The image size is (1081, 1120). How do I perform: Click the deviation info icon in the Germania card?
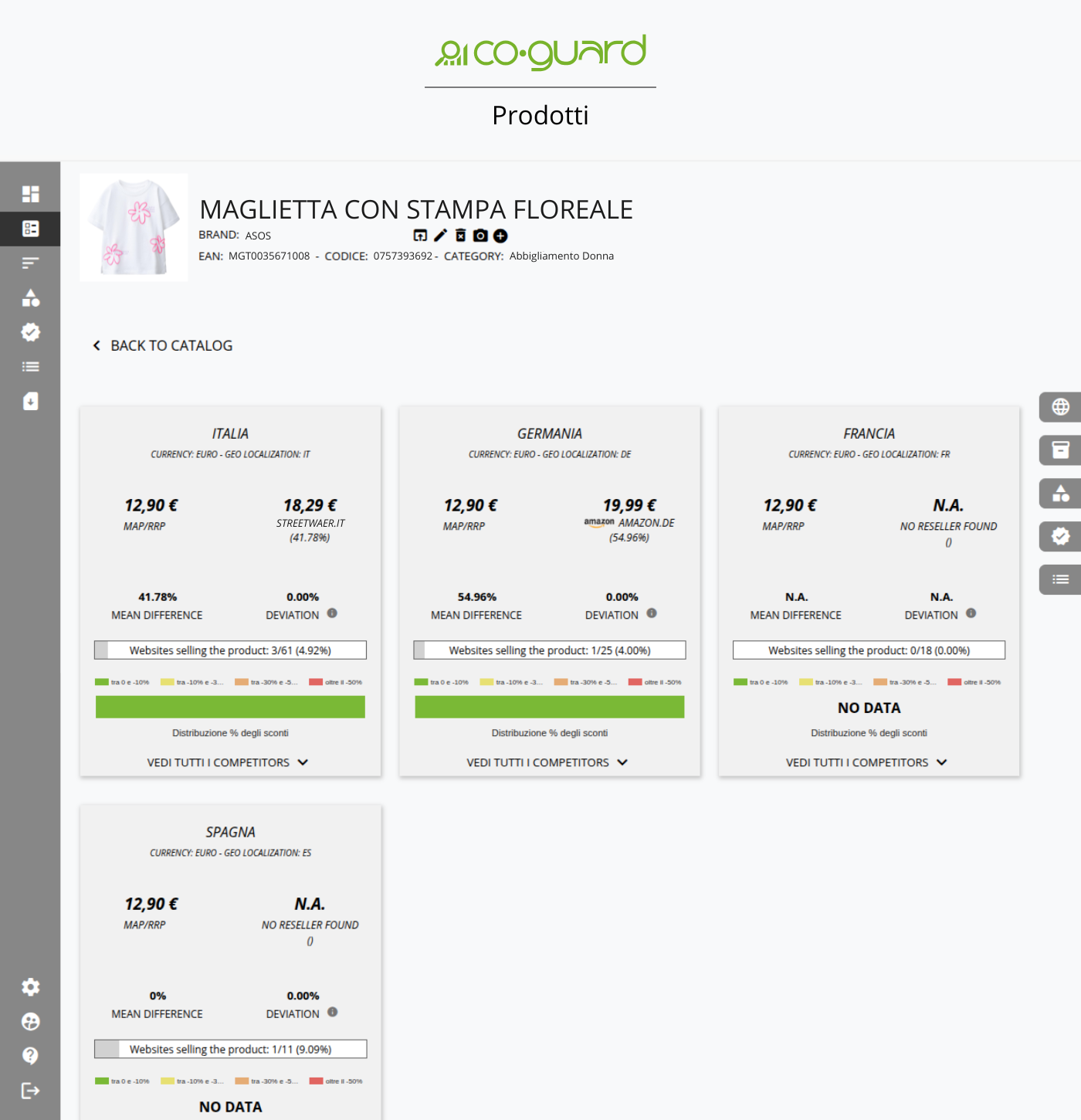pyautogui.click(x=652, y=613)
